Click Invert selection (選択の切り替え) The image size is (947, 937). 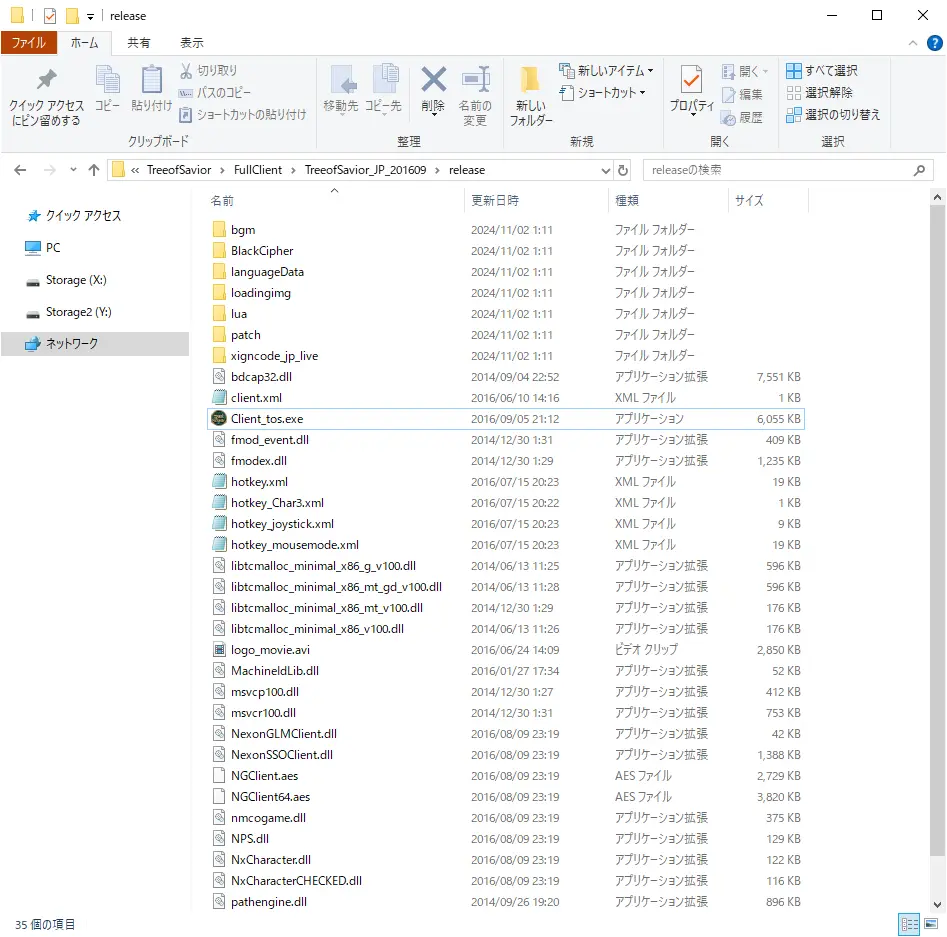[x=833, y=115]
